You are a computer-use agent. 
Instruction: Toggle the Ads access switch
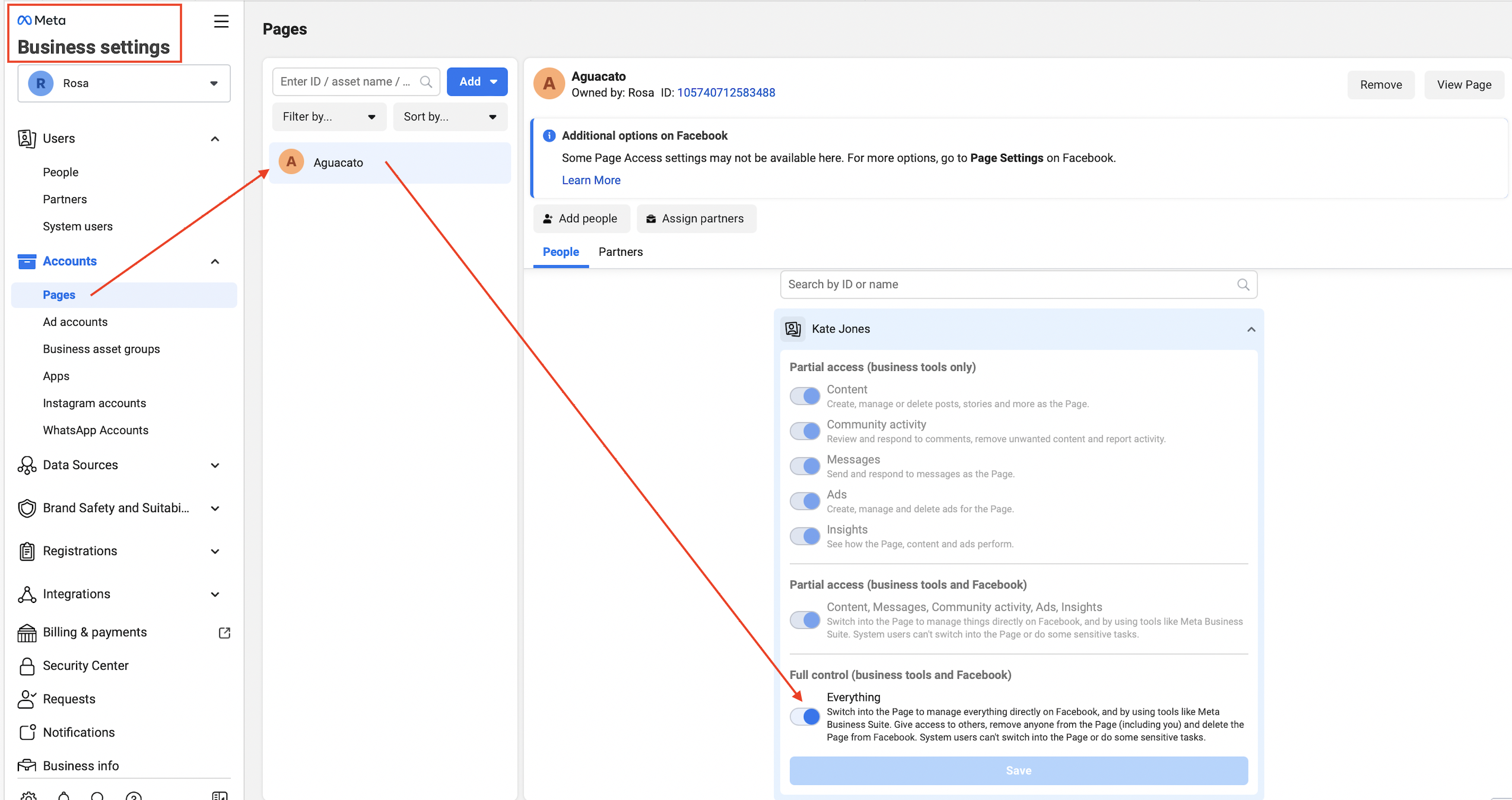click(805, 501)
